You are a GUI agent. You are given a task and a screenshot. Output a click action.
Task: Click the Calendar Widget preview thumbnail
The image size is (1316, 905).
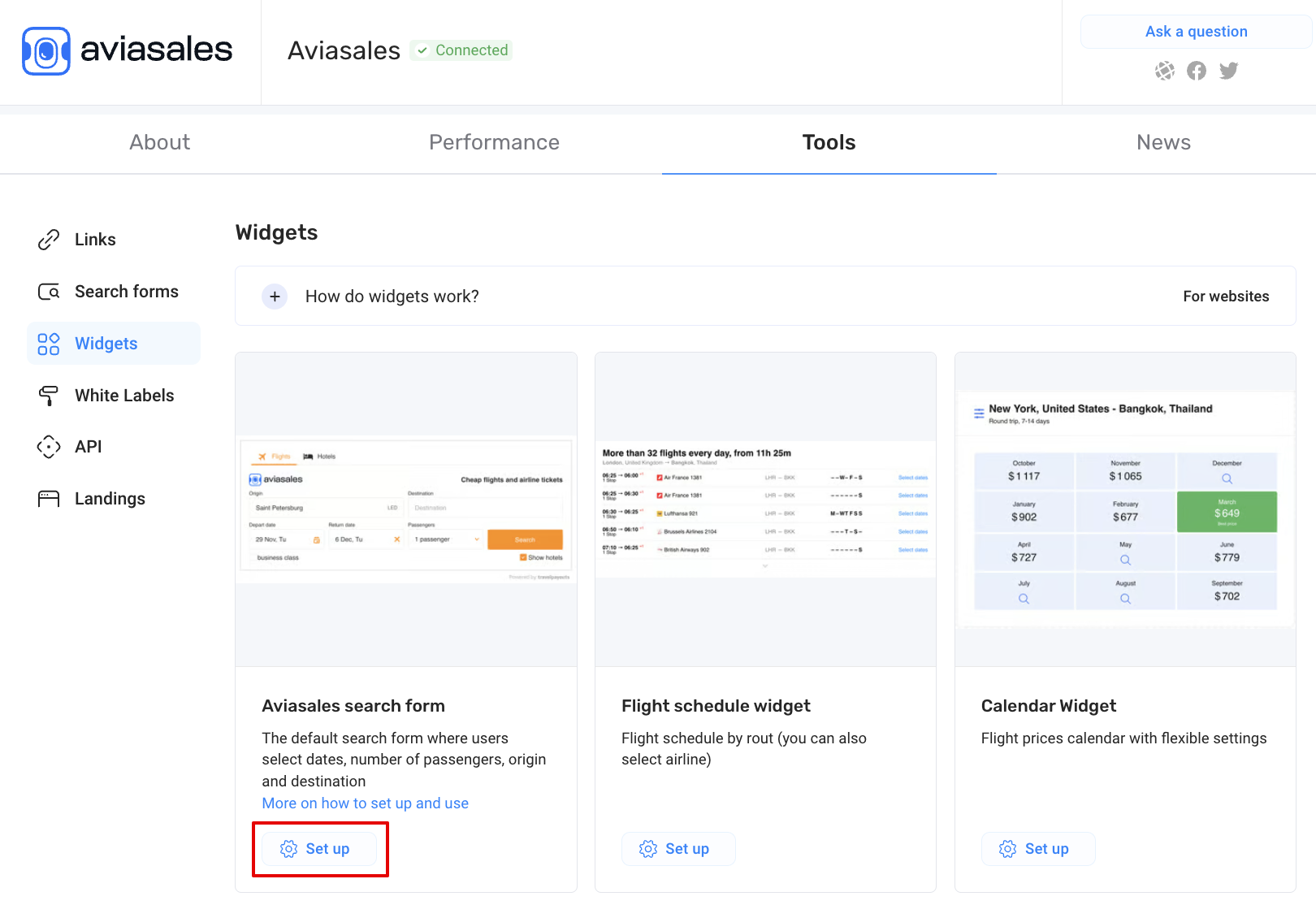1125,509
